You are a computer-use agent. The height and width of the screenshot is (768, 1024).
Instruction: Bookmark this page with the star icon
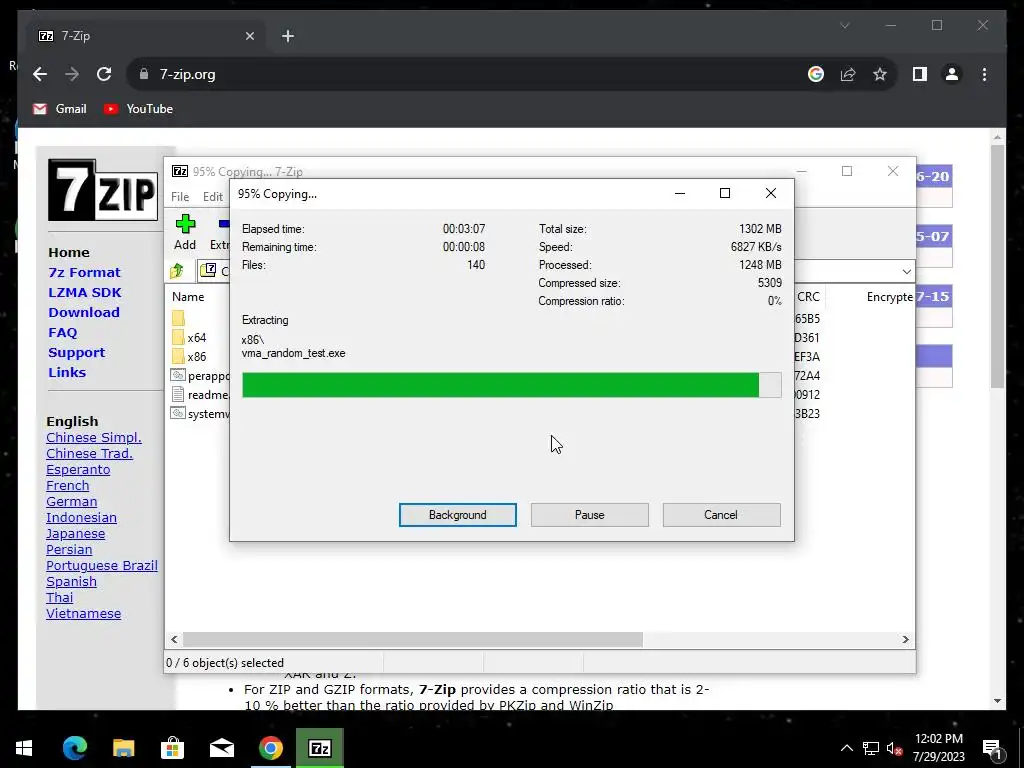880,74
